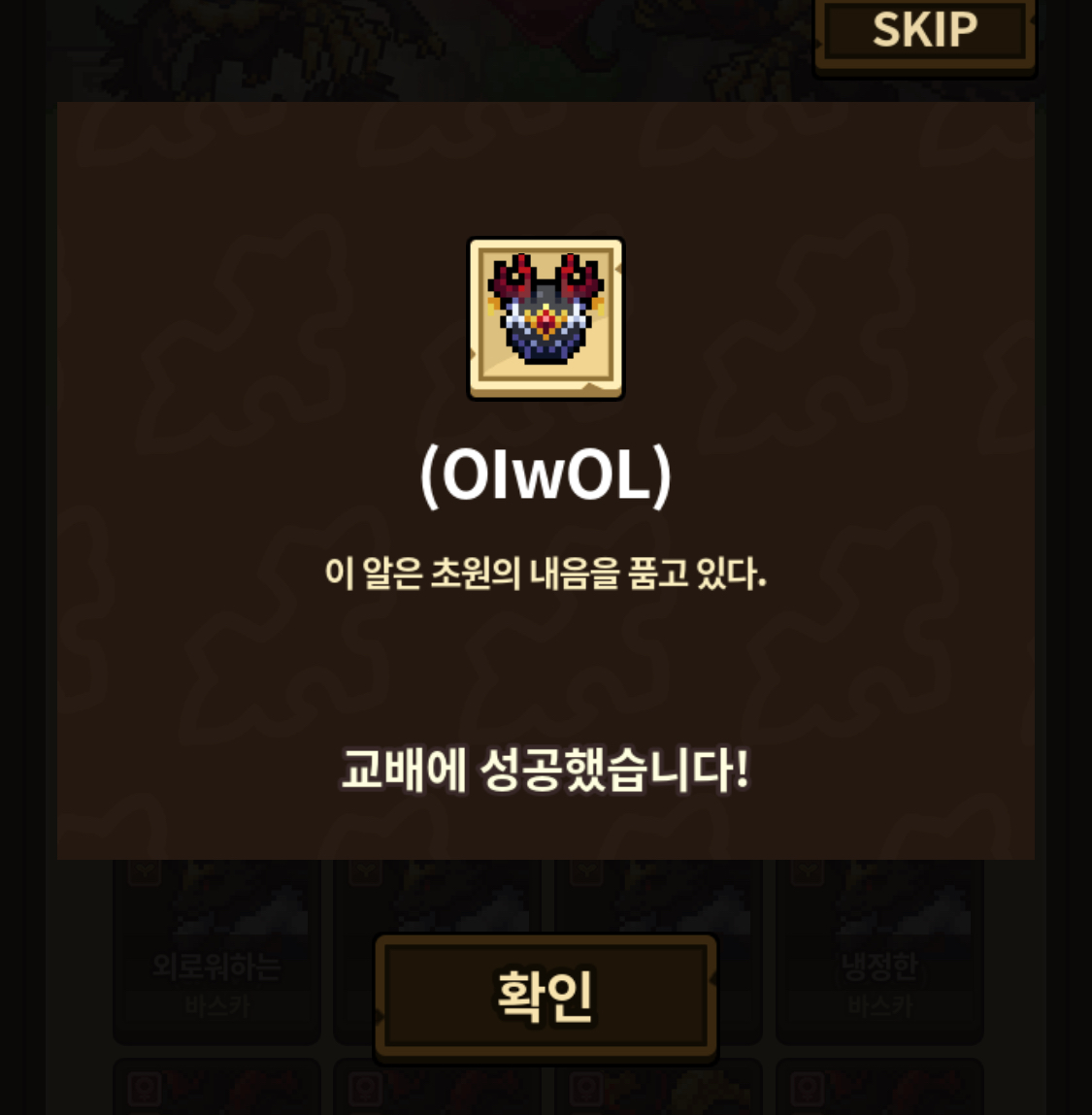Viewport: 1092px width, 1115px height.
Task: Tap gender badge on second bottom-row card
Action: click(x=366, y=1088)
